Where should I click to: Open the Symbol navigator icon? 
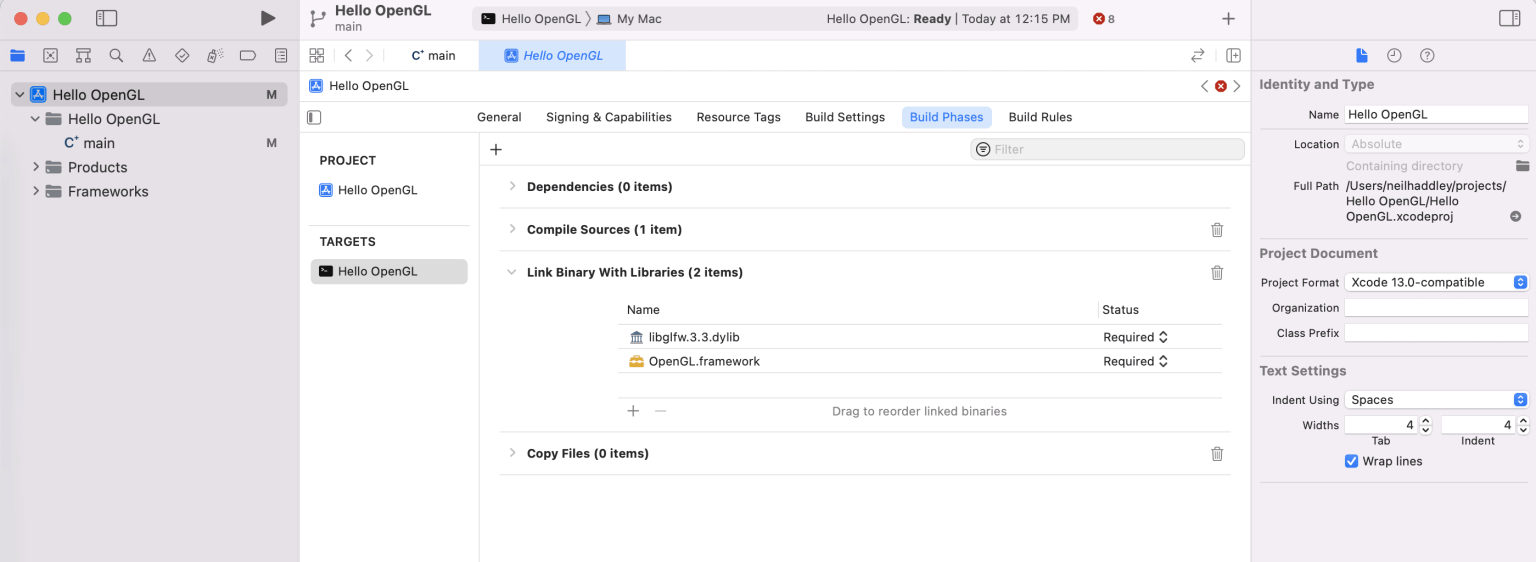point(83,56)
